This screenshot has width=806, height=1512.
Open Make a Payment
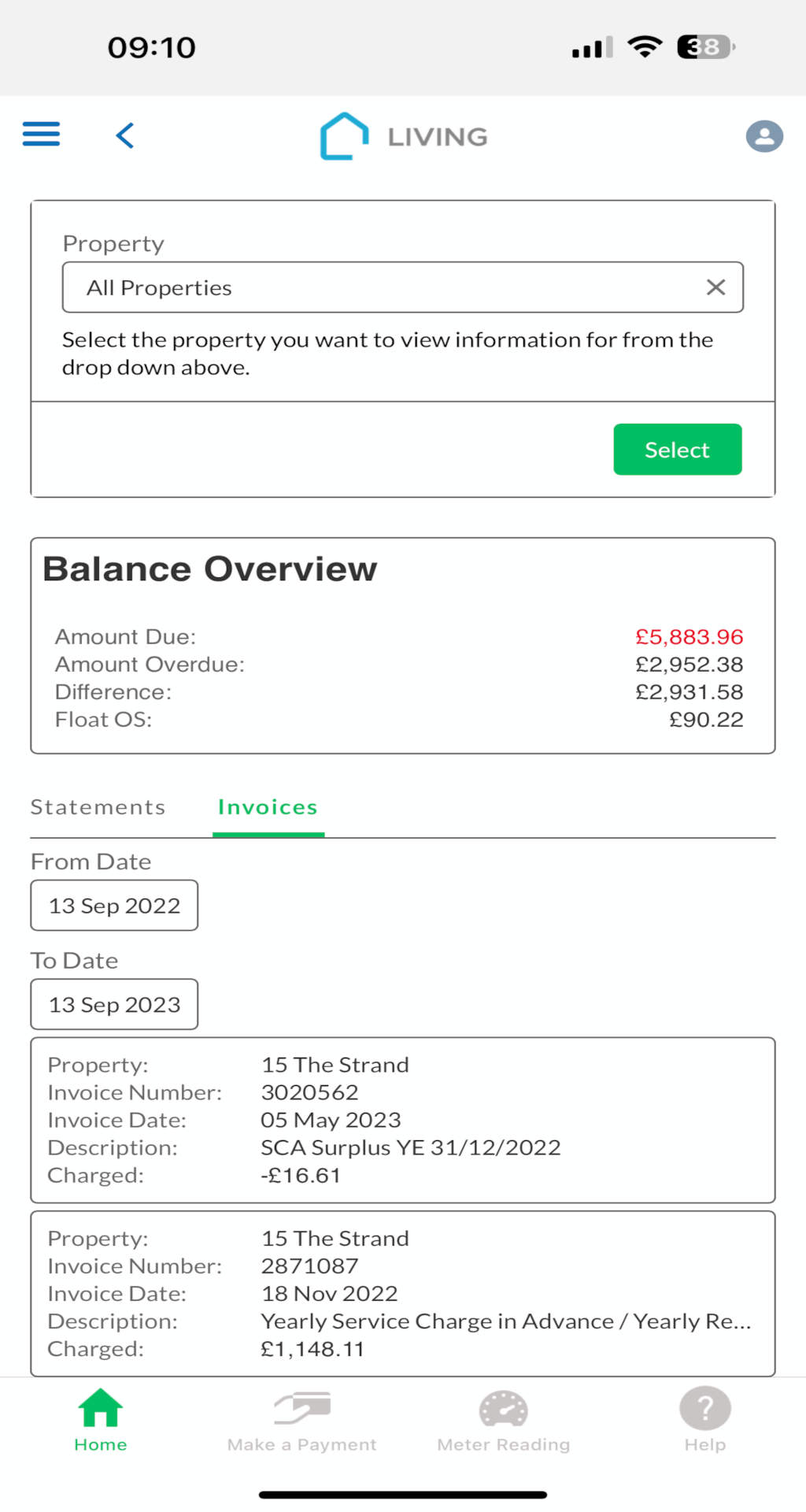pos(301,1421)
